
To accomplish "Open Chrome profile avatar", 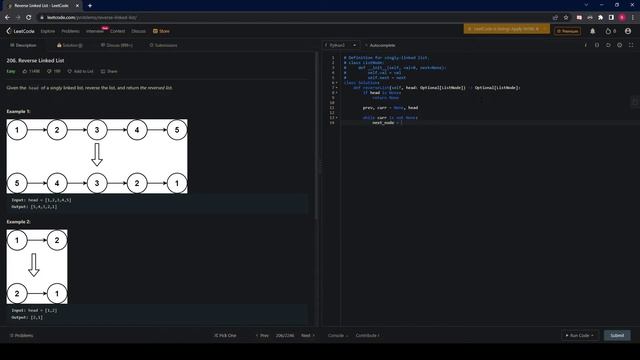I will tap(622, 18).
